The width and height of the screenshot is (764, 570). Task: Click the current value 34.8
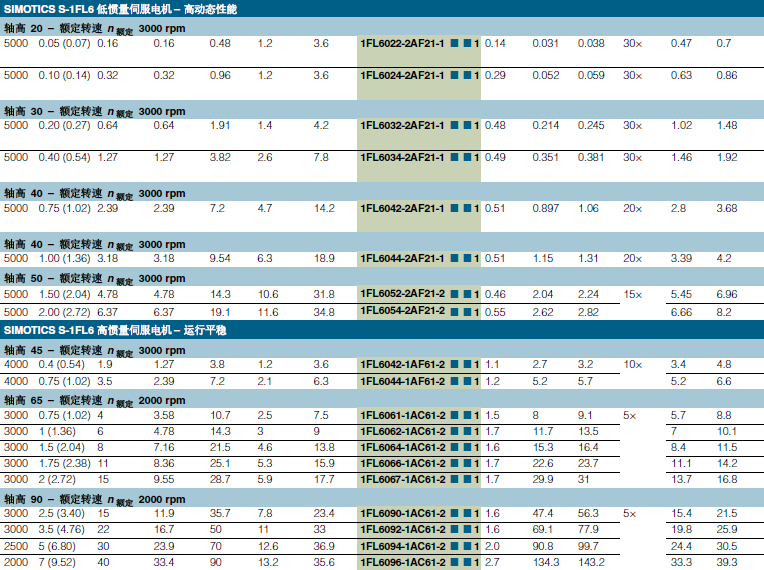click(324, 312)
